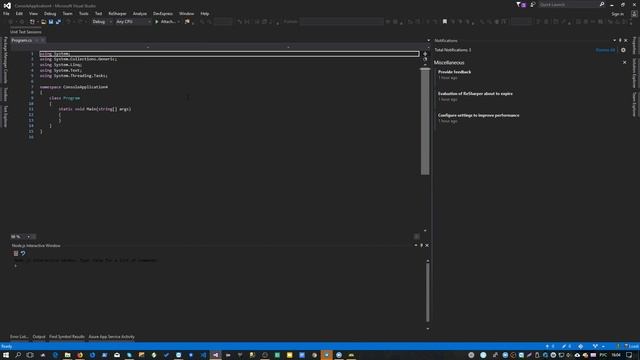
Task: Click the VS Code taskbar icon
Action: click(203, 355)
